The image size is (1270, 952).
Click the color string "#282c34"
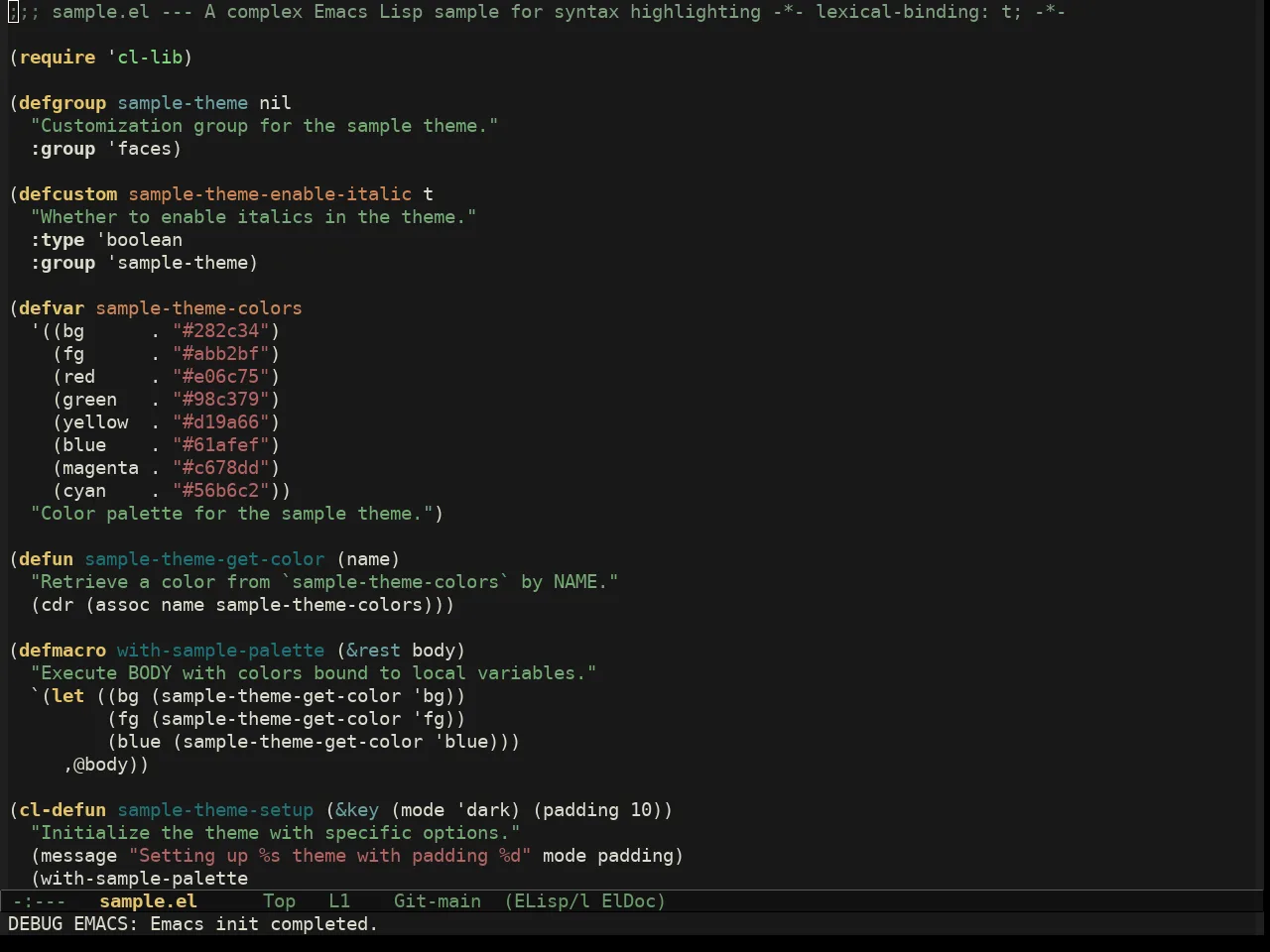coord(220,330)
